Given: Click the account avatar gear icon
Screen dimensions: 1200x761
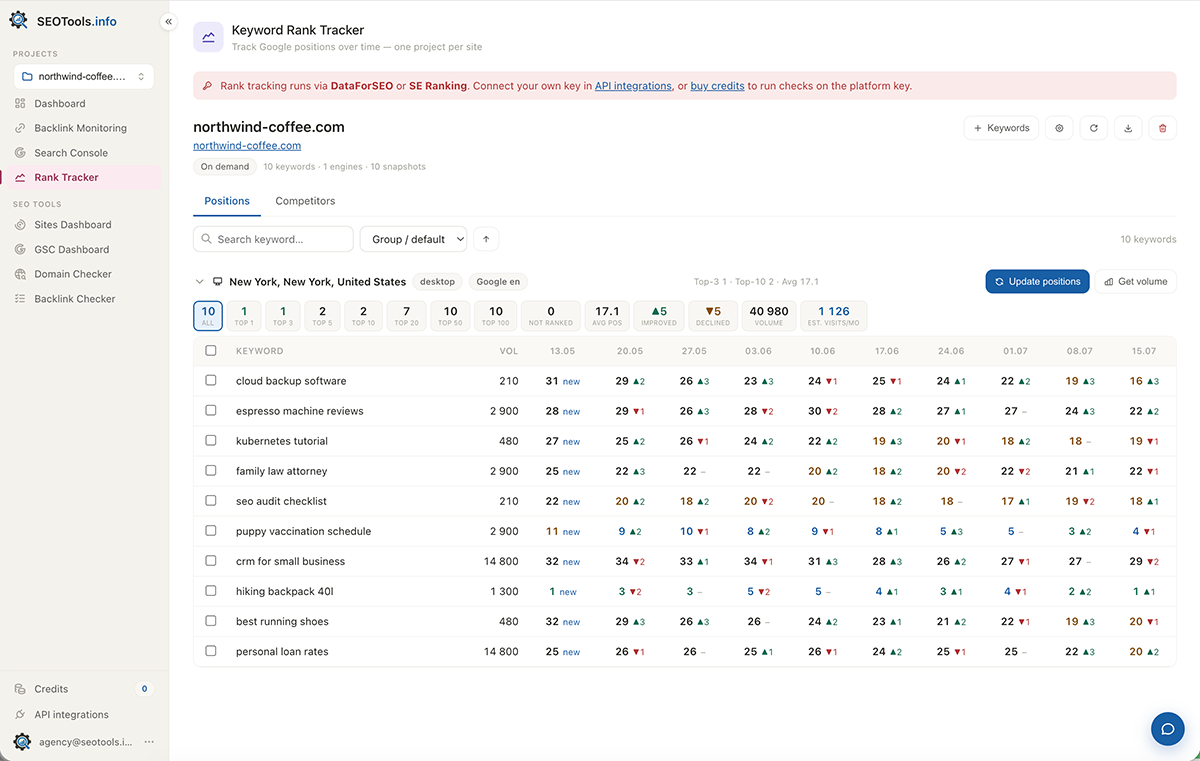Looking at the screenshot, I should point(22,741).
